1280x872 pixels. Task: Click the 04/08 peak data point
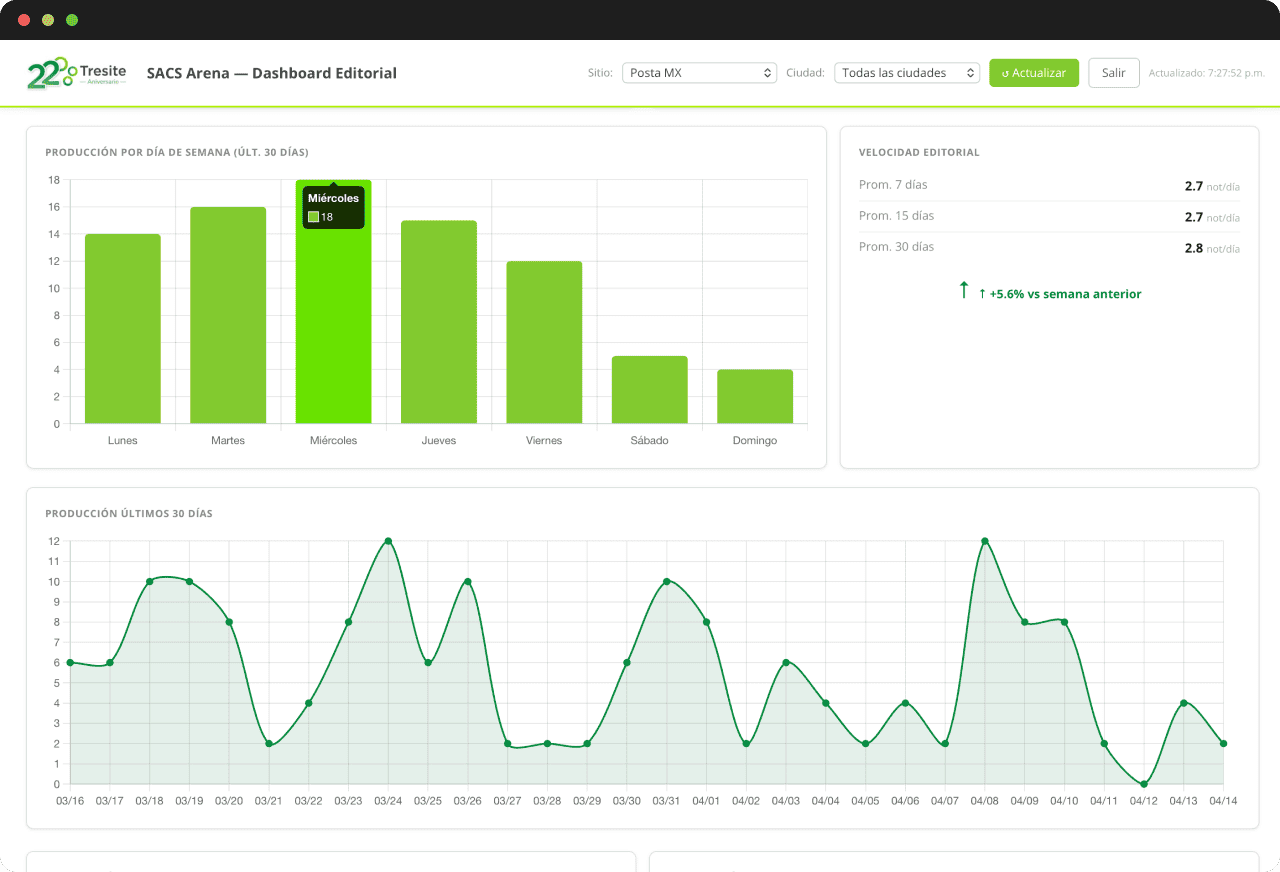pyautogui.click(x=985, y=541)
